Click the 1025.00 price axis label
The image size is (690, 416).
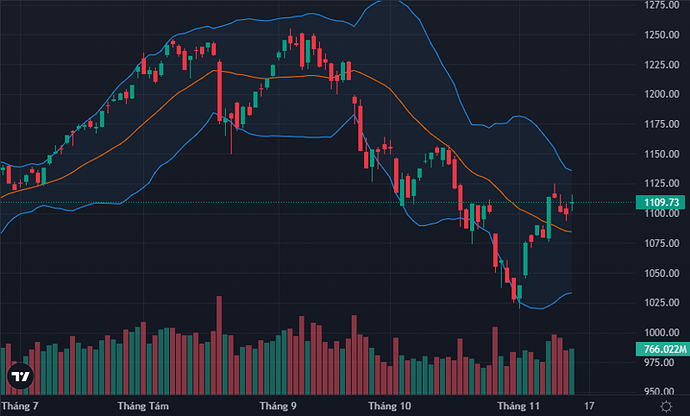tap(663, 302)
